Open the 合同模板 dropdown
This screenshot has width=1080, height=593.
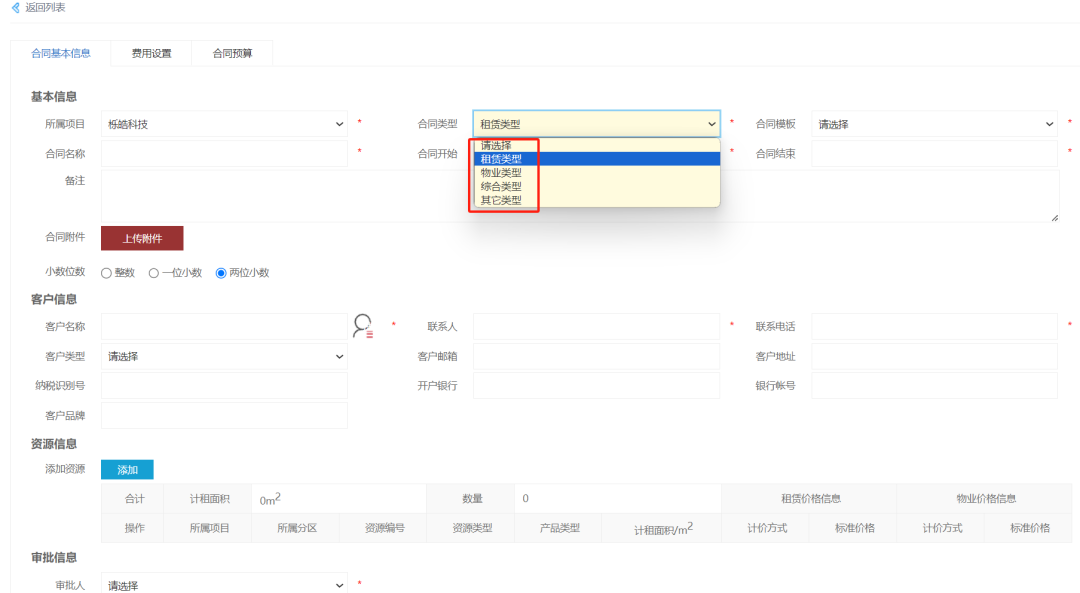(x=935, y=124)
